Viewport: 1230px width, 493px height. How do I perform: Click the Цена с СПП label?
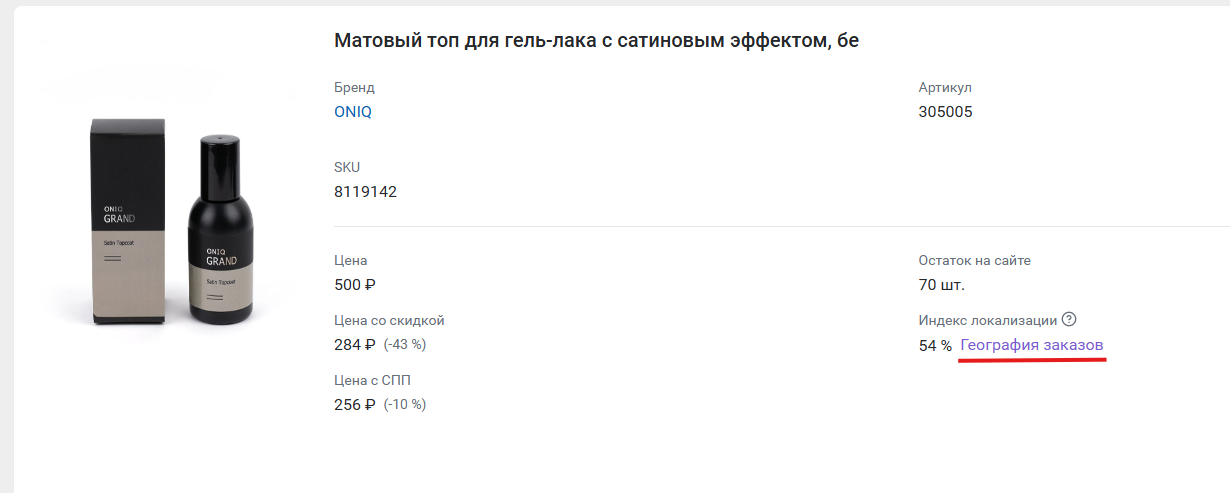(372, 380)
